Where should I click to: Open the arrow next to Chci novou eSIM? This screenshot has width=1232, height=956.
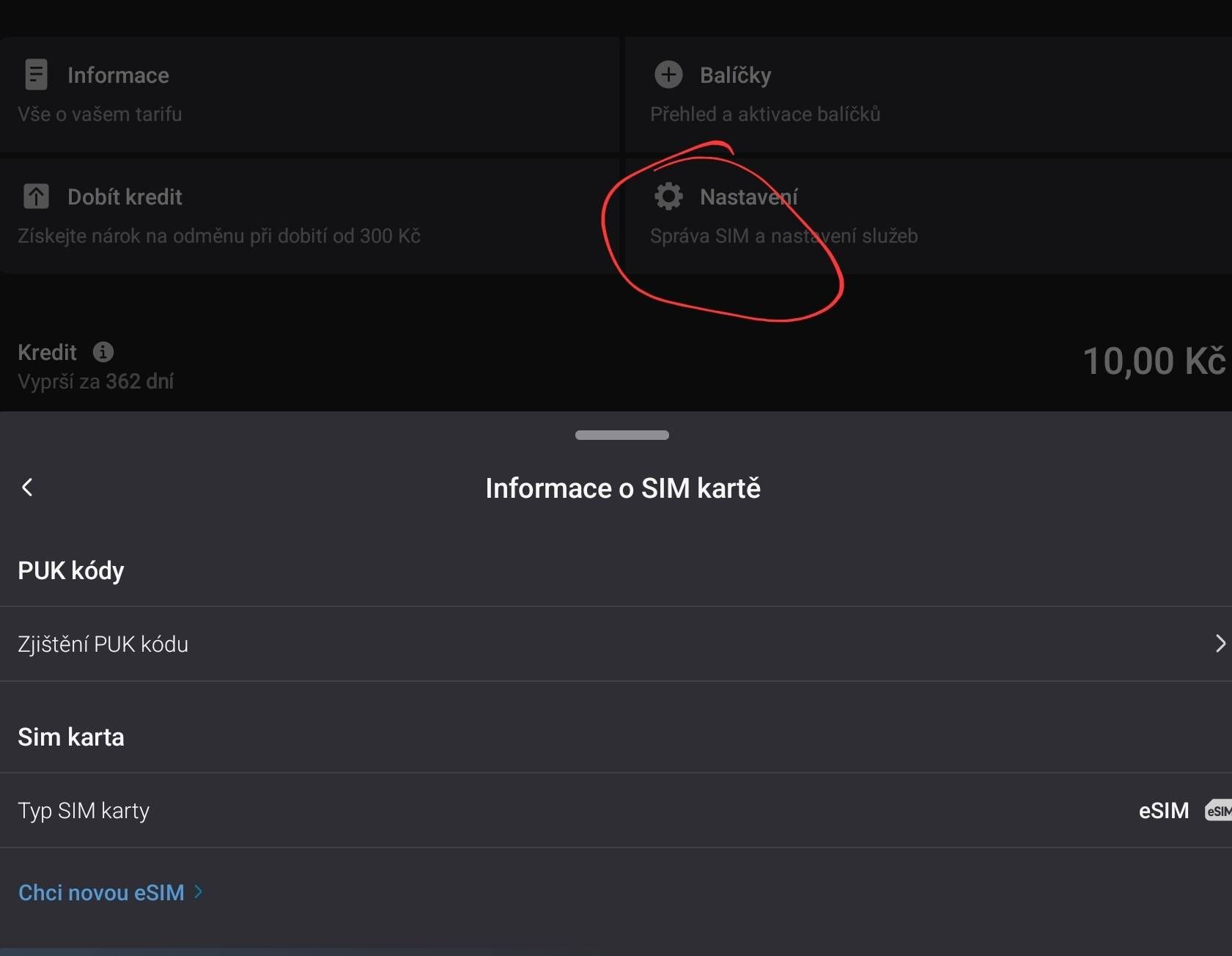click(x=196, y=892)
